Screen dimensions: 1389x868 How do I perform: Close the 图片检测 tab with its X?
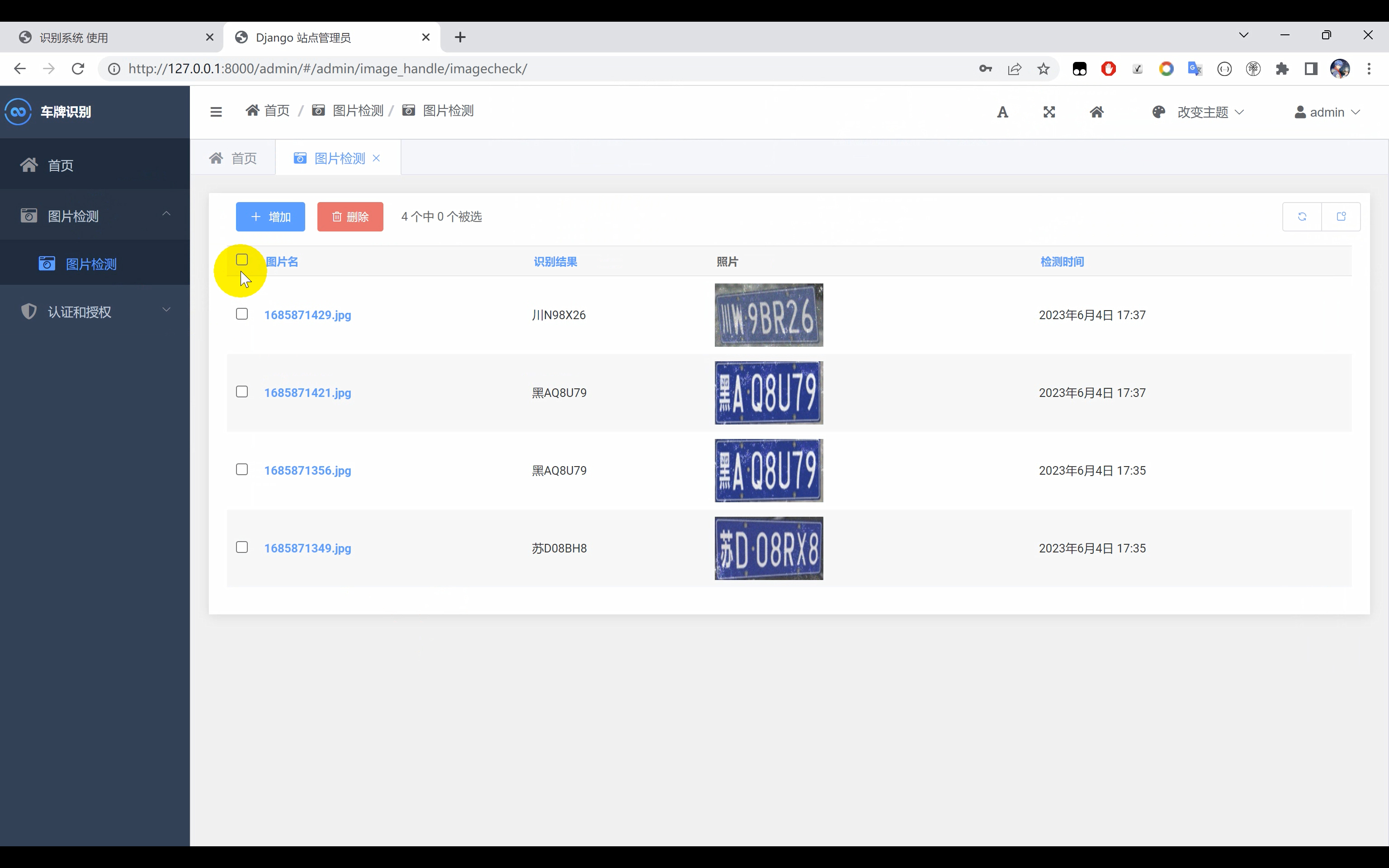point(377,158)
